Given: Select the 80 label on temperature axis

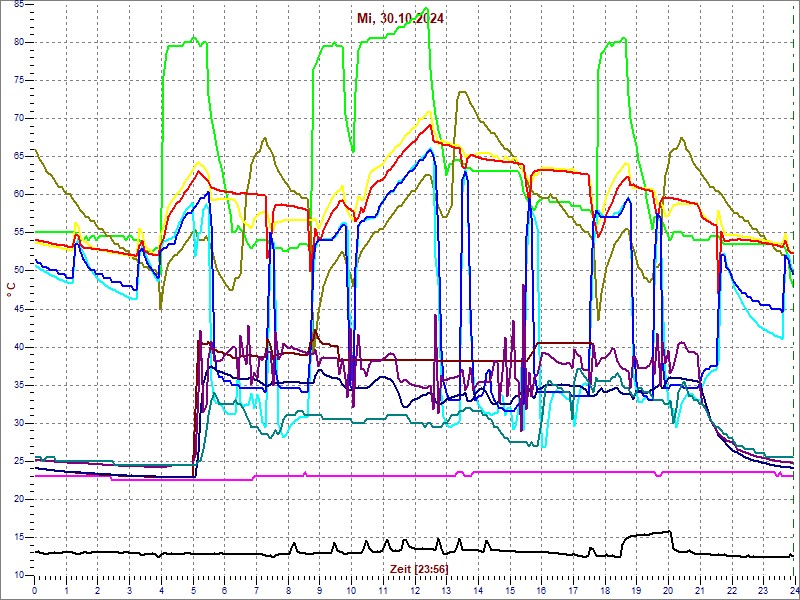Looking at the screenshot, I should tap(18, 42).
